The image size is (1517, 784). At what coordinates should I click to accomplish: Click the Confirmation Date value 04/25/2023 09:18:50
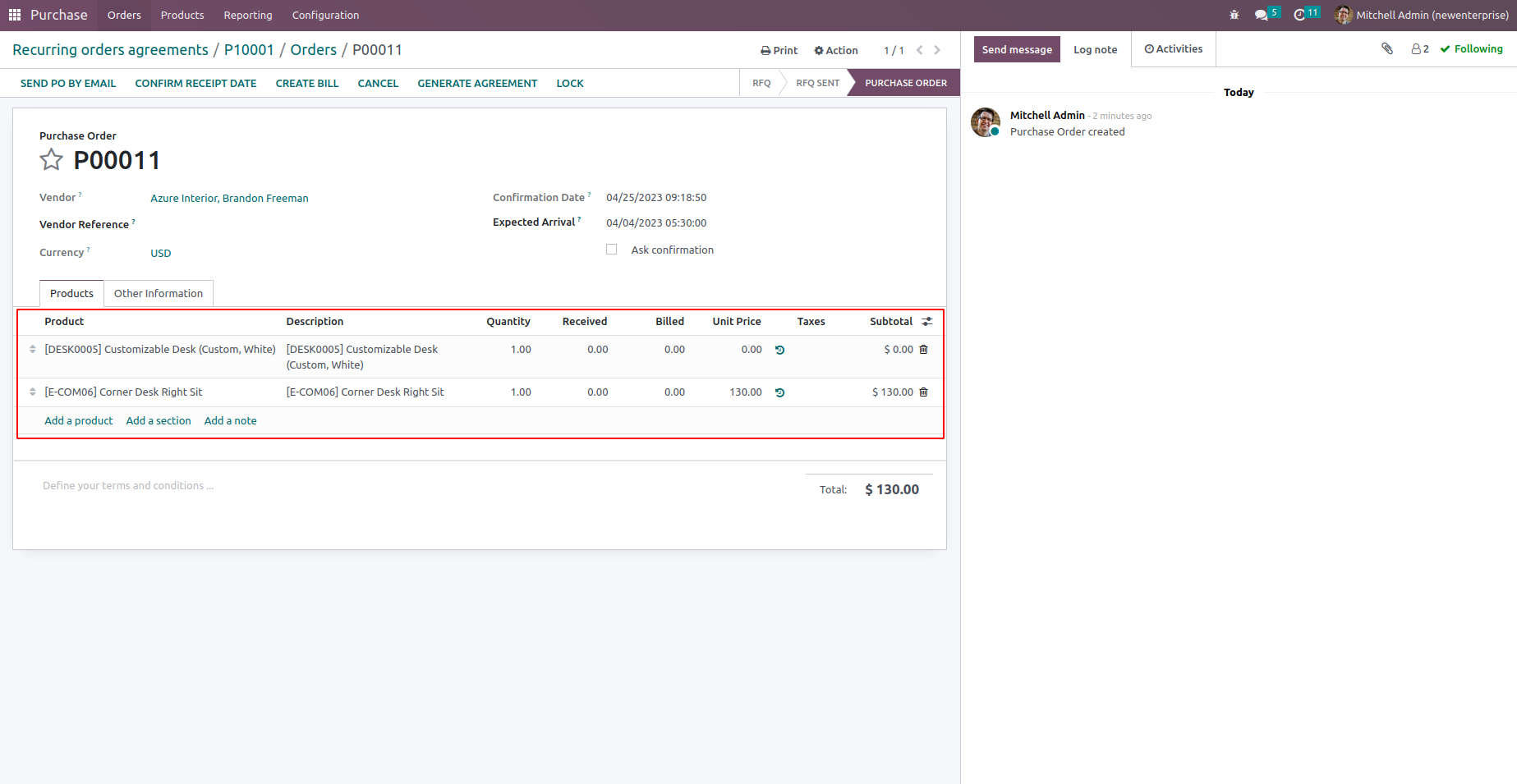(656, 198)
